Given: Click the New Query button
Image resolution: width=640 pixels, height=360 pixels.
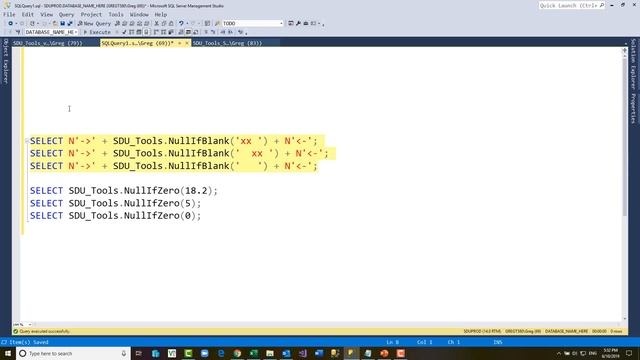Looking at the screenshot, I should (x=94, y=23).
